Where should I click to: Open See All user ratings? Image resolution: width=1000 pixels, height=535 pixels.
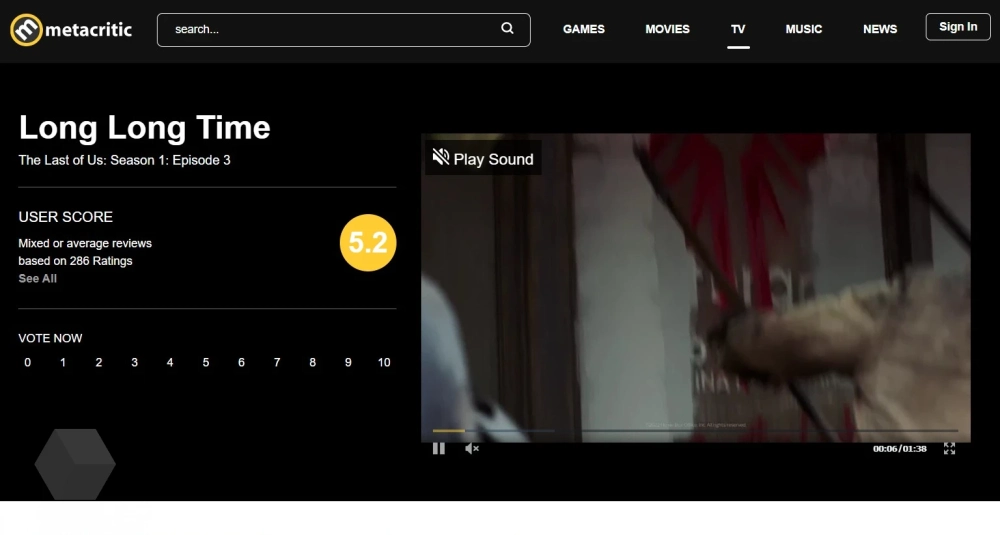click(x=38, y=278)
